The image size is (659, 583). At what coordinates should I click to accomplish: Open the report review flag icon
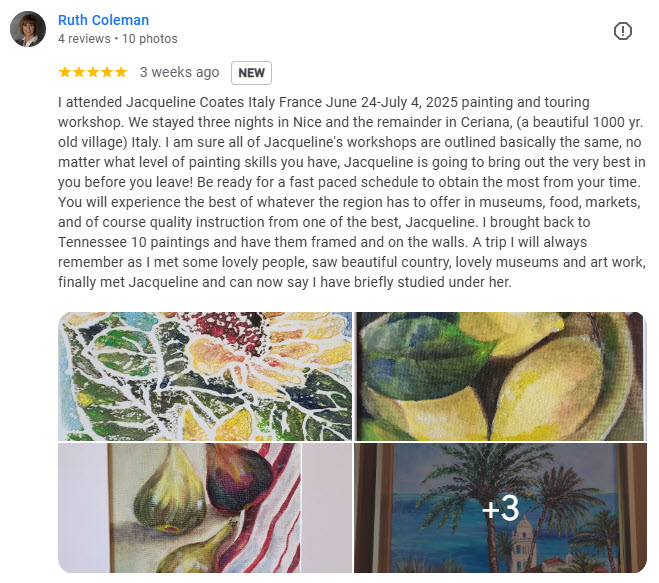click(x=623, y=31)
